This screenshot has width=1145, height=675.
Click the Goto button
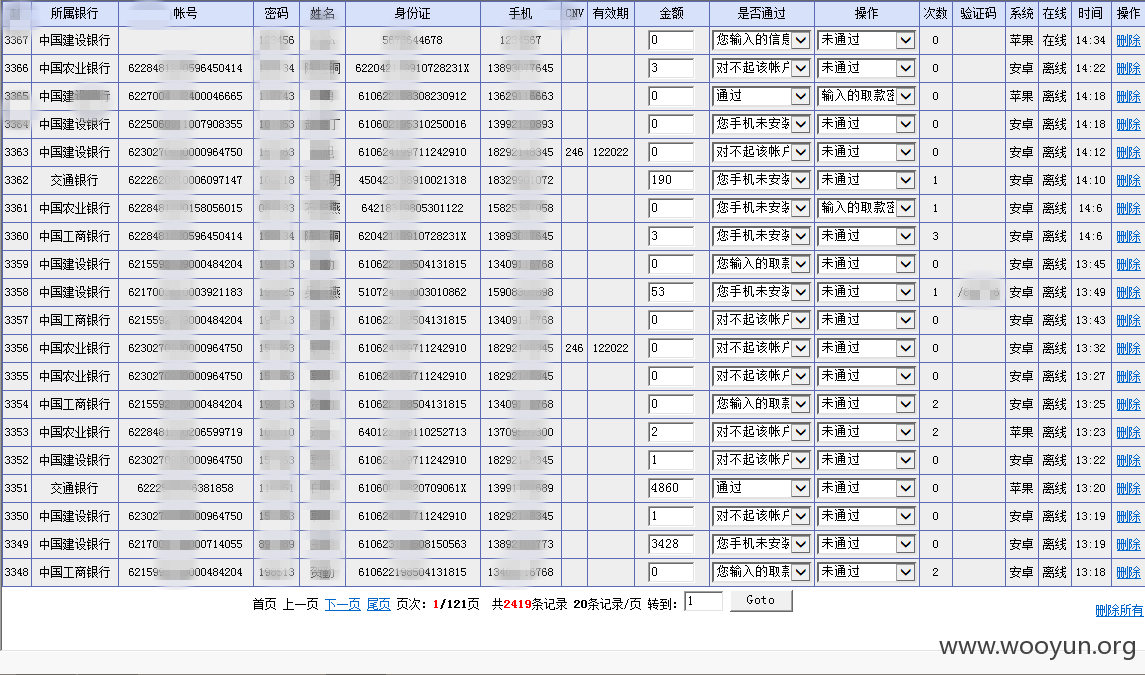pyautogui.click(x=761, y=600)
